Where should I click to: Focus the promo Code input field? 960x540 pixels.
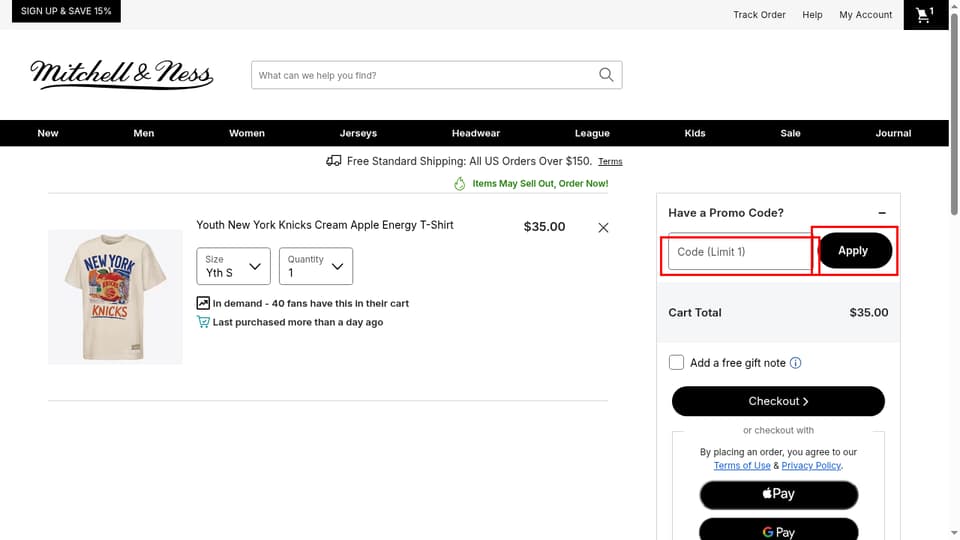point(740,252)
